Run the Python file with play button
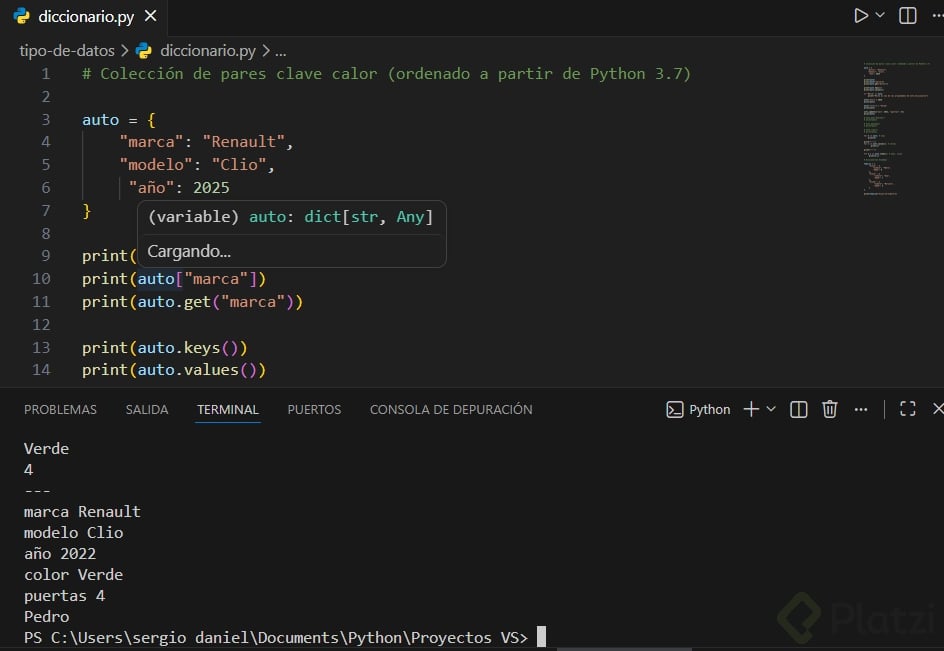 pos(860,16)
